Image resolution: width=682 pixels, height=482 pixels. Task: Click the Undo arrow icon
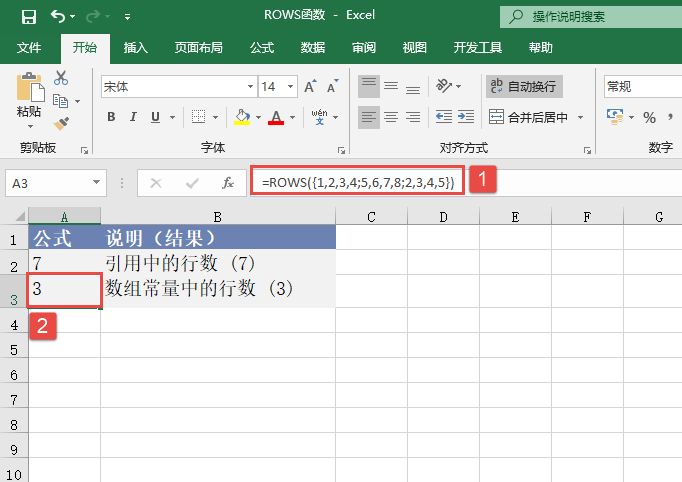coord(58,17)
